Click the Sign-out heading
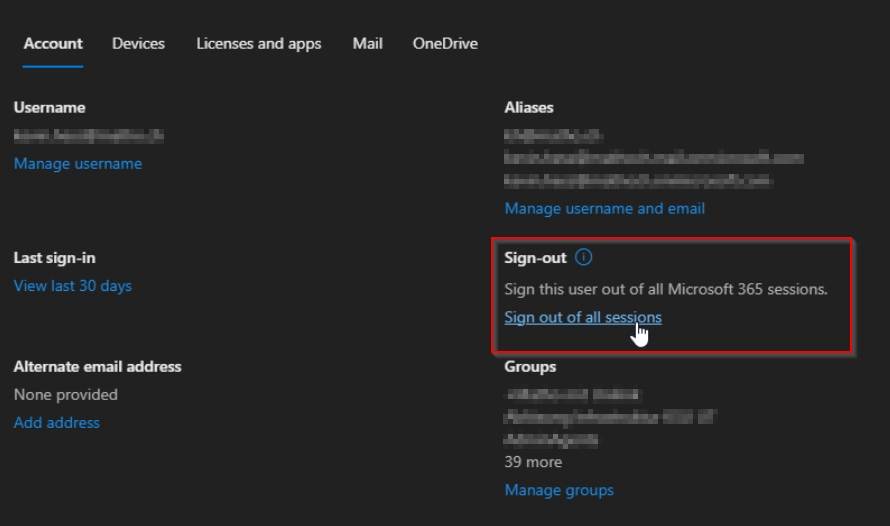This screenshot has height=526, width=890. point(535,258)
